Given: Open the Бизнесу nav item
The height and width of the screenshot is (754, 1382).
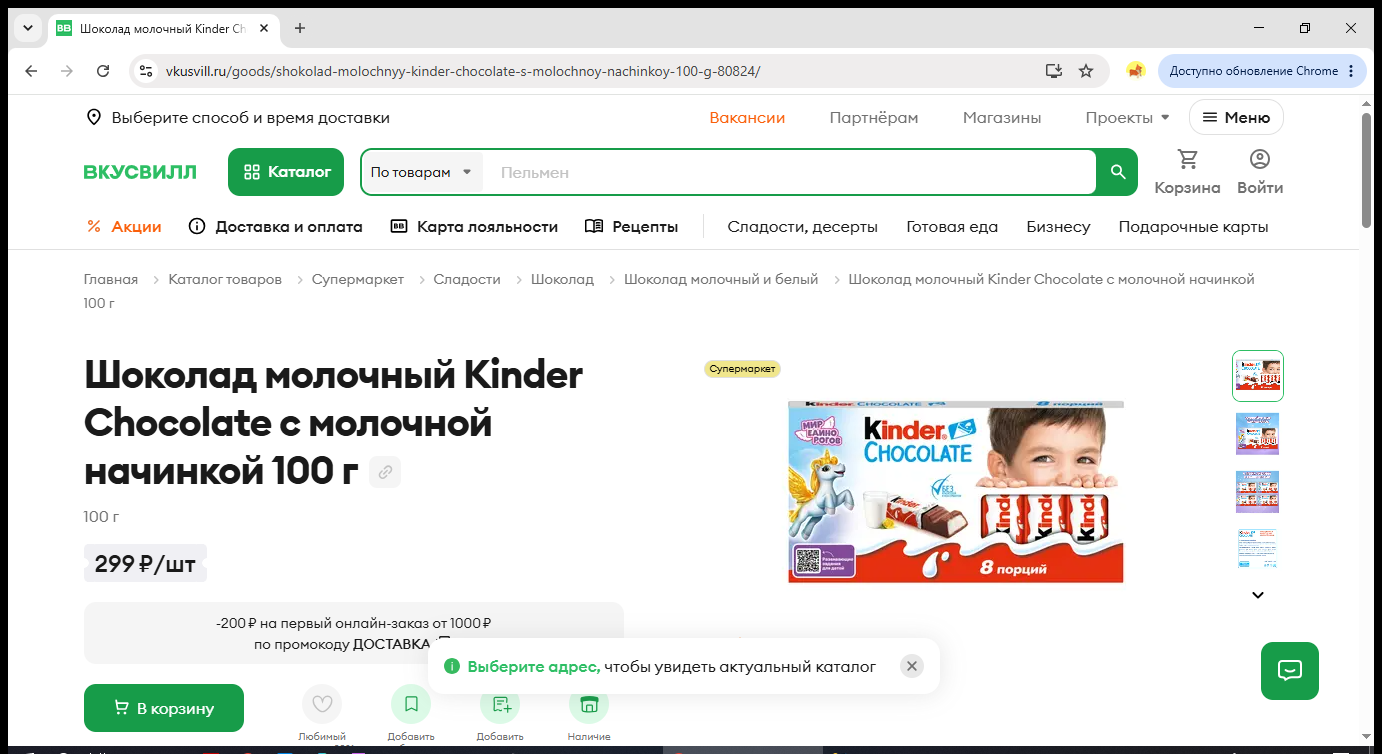Looking at the screenshot, I should pos(1058,226).
